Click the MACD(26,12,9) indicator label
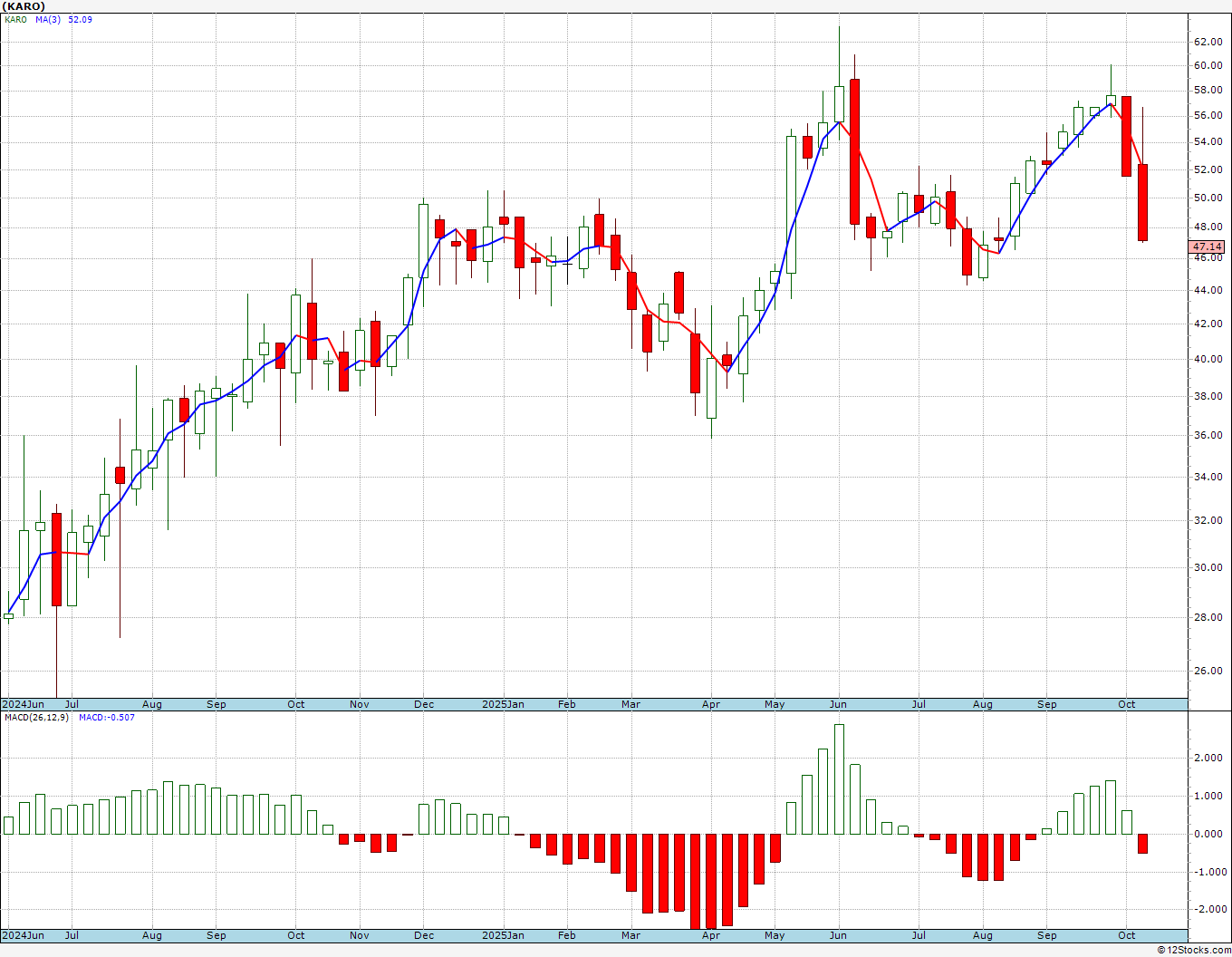 pos(35,718)
